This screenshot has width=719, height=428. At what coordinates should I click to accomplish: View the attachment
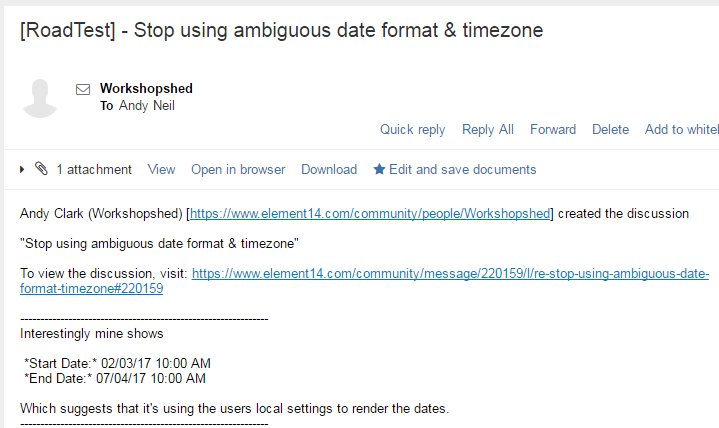pyautogui.click(x=161, y=169)
